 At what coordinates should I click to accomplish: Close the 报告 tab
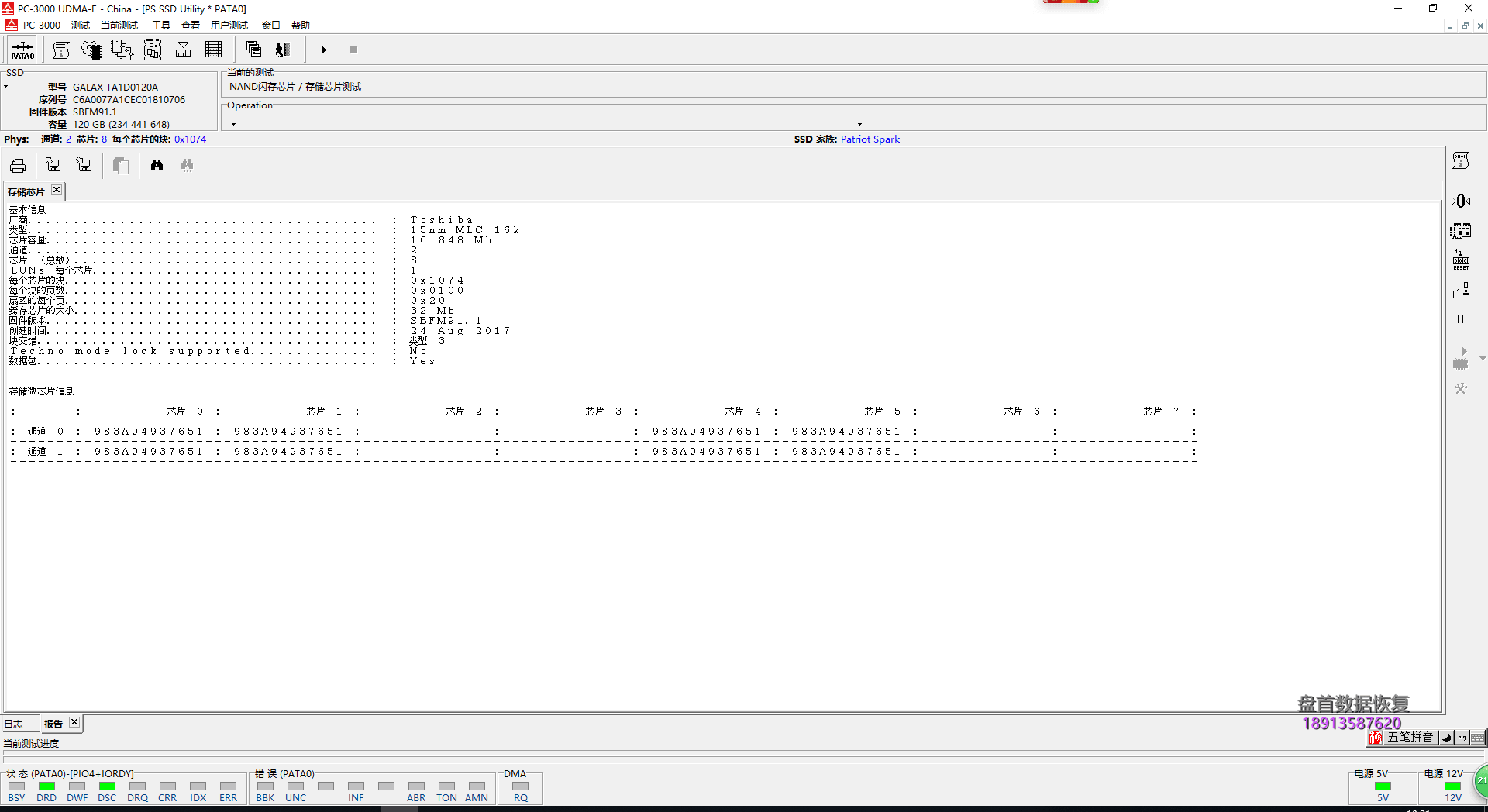pyautogui.click(x=74, y=722)
